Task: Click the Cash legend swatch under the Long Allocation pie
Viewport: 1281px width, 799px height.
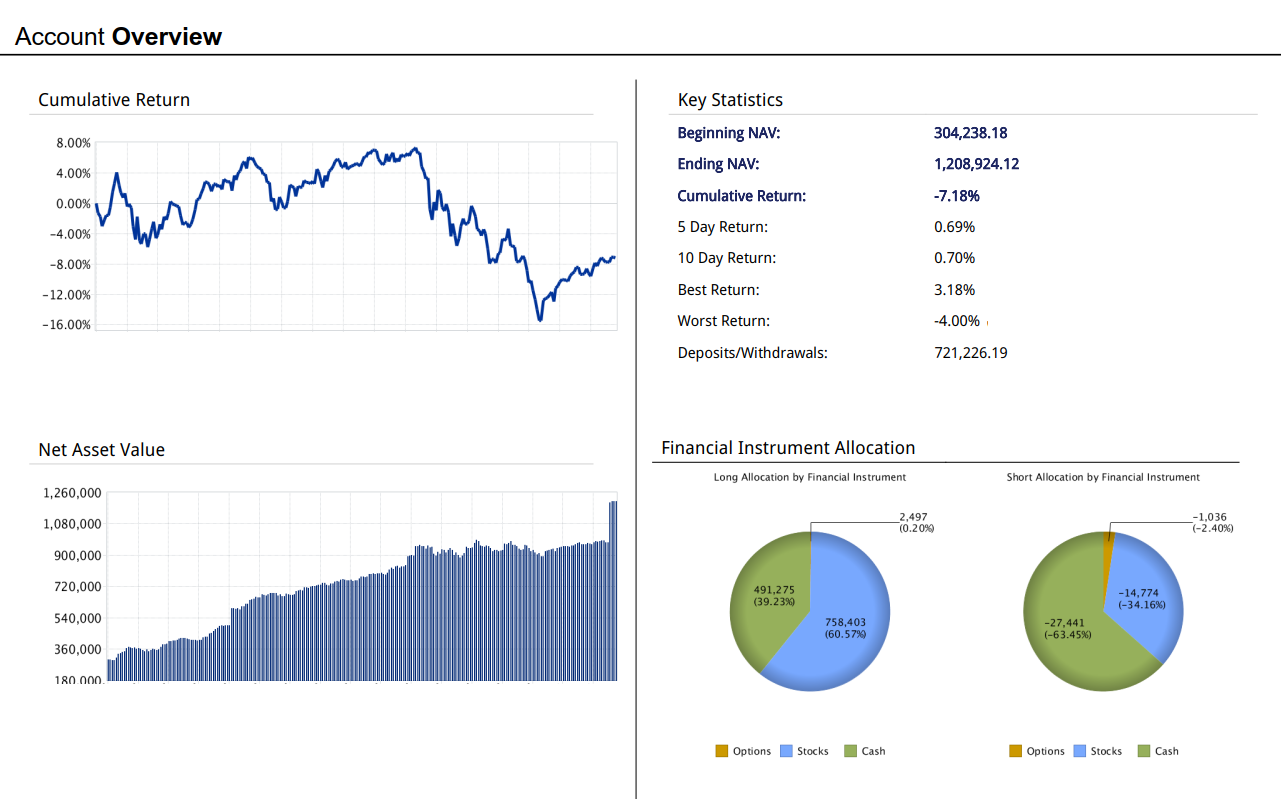Action: point(851,751)
